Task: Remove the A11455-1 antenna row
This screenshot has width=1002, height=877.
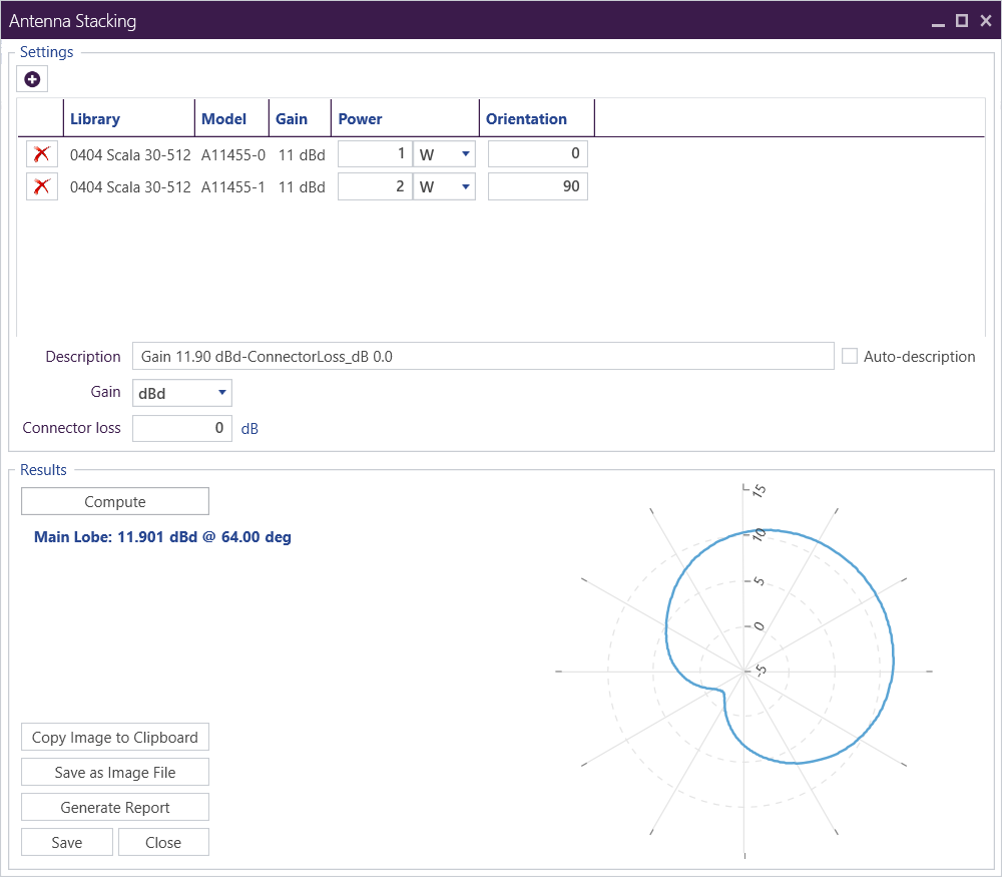Action: (x=41, y=187)
